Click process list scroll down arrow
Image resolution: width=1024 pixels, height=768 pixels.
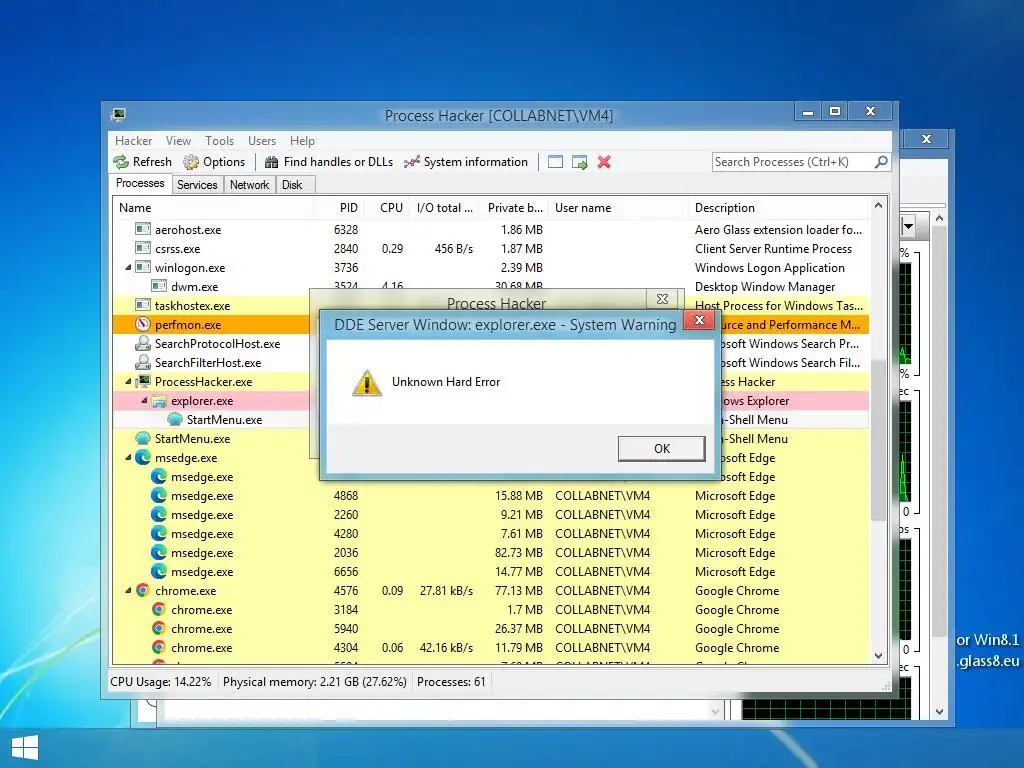878,656
